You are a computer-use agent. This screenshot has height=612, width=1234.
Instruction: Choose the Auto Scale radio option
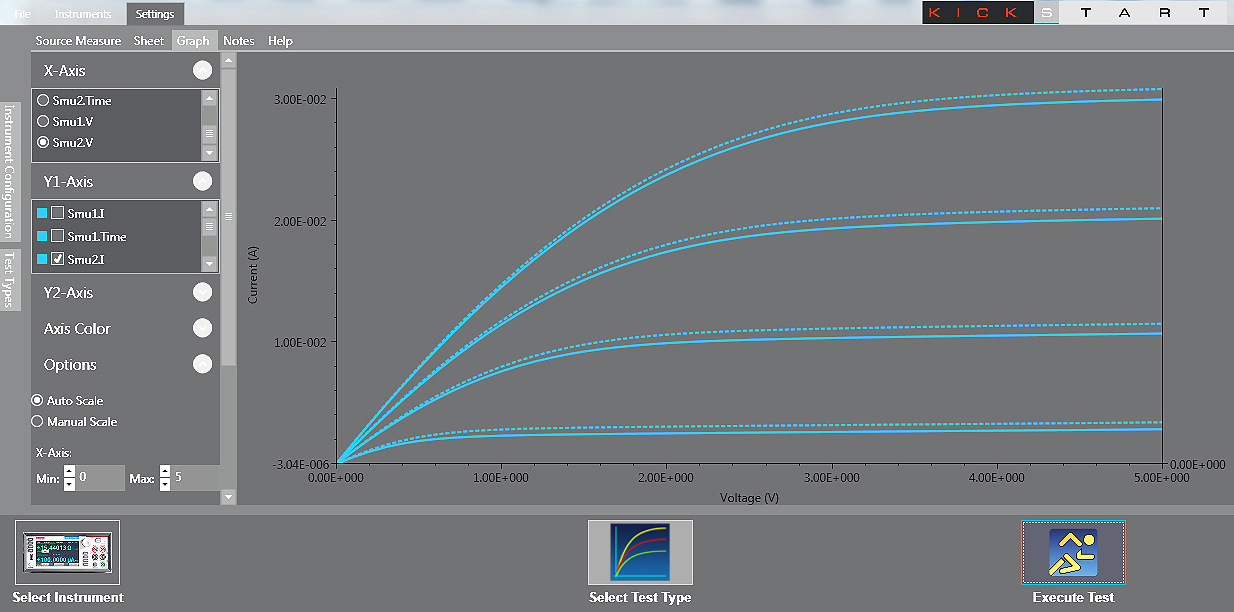coord(38,400)
